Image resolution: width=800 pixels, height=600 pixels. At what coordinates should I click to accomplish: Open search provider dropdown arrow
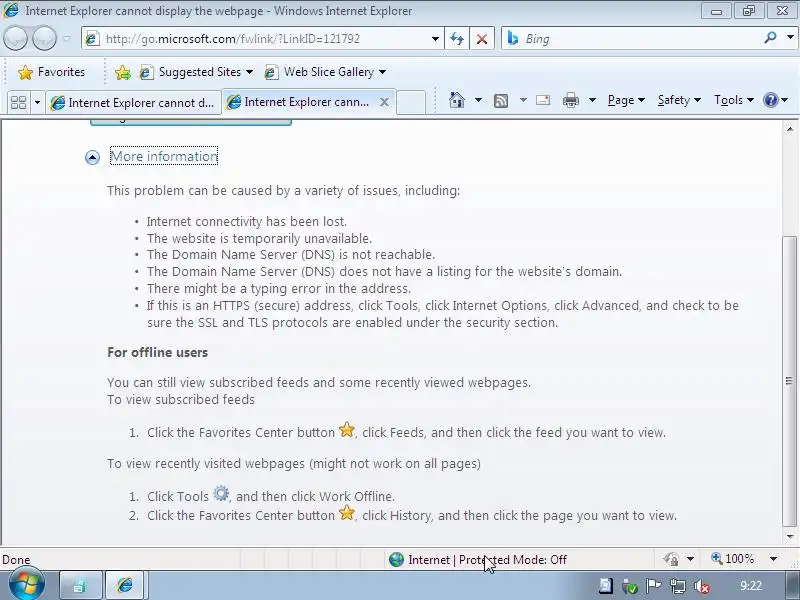[790, 38]
